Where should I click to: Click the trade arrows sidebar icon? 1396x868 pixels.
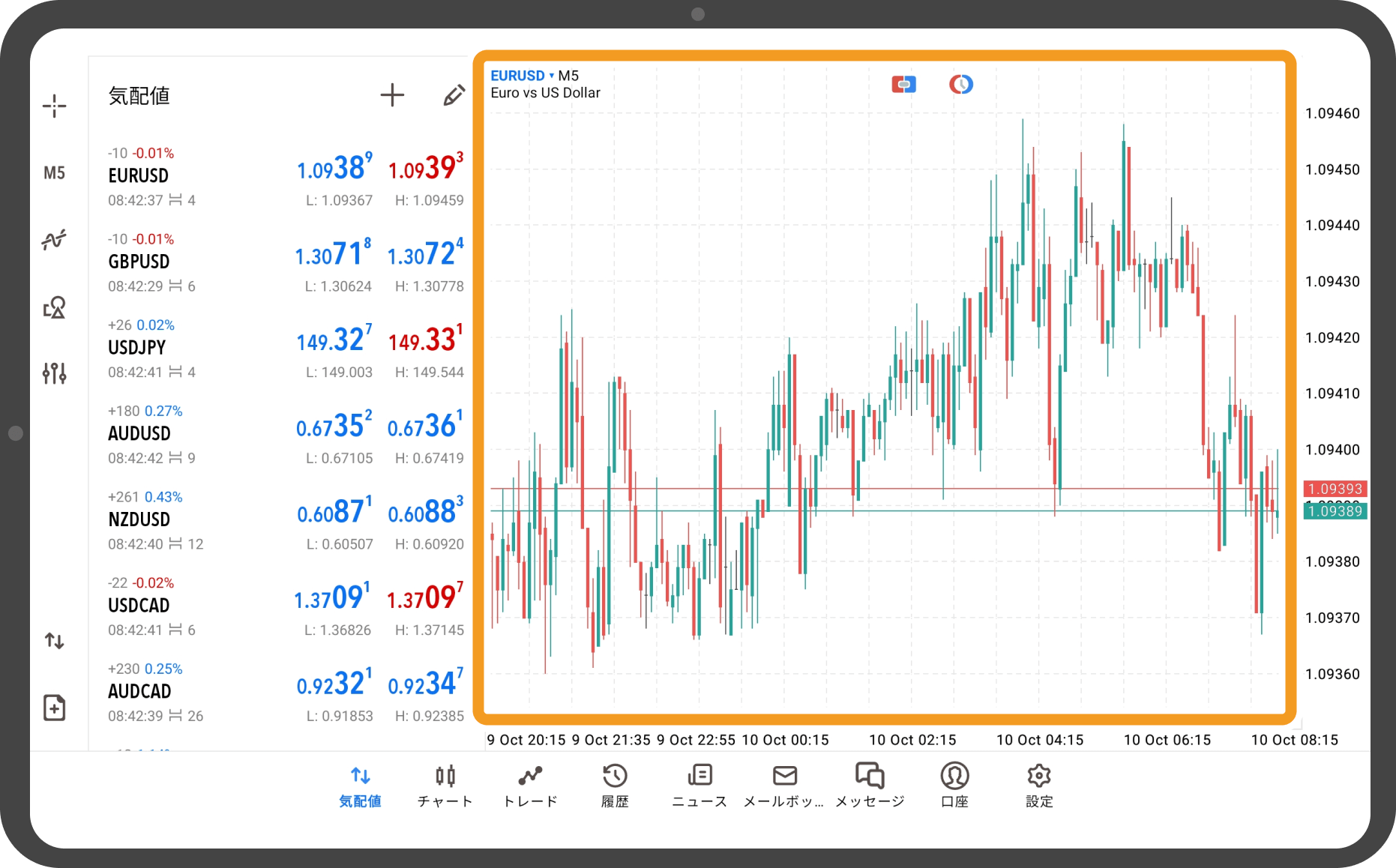click(x=54, y=641)
